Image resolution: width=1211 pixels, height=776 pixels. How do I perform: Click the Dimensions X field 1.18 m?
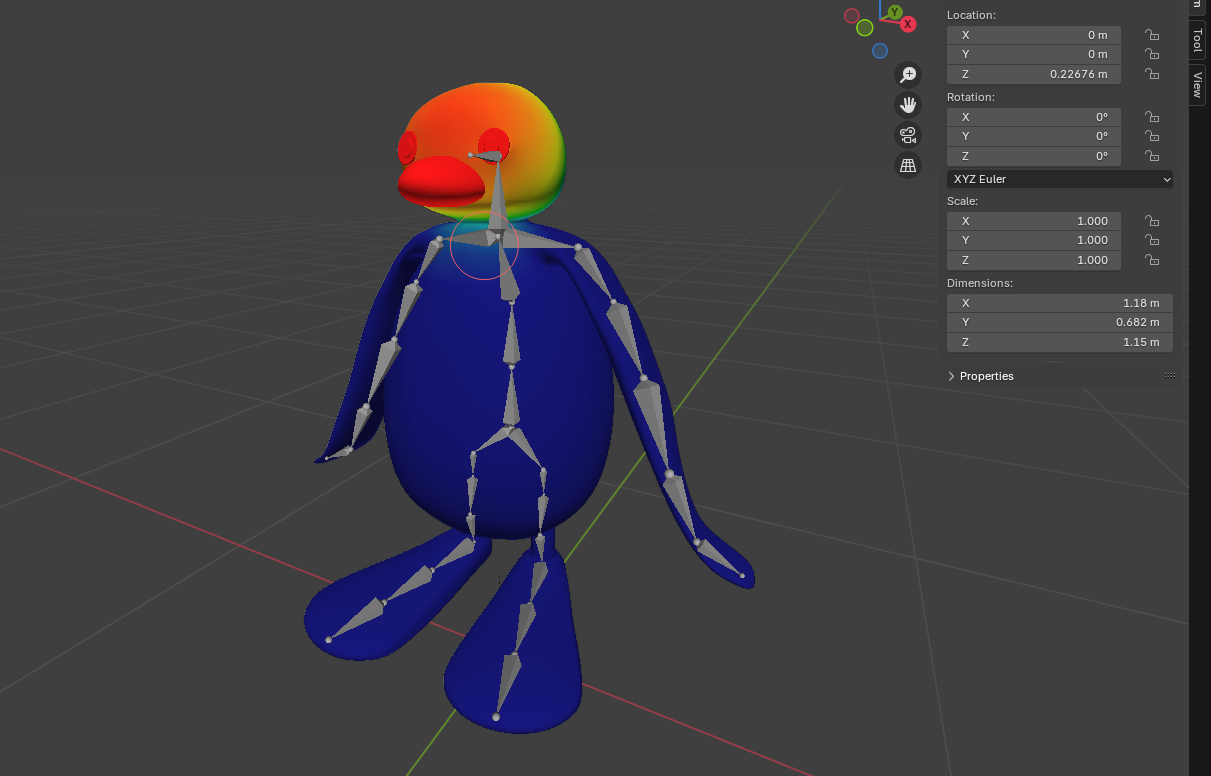coord(1060,303)
